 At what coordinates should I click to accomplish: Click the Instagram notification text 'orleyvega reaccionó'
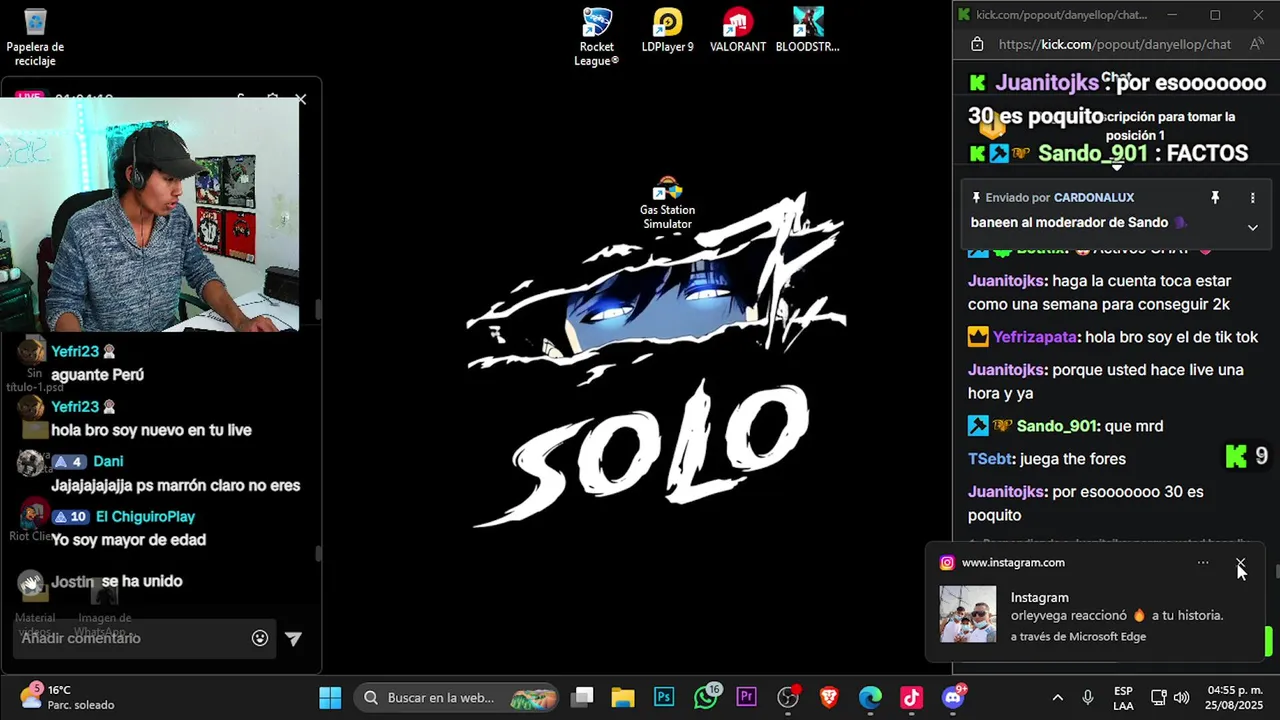1069,616
